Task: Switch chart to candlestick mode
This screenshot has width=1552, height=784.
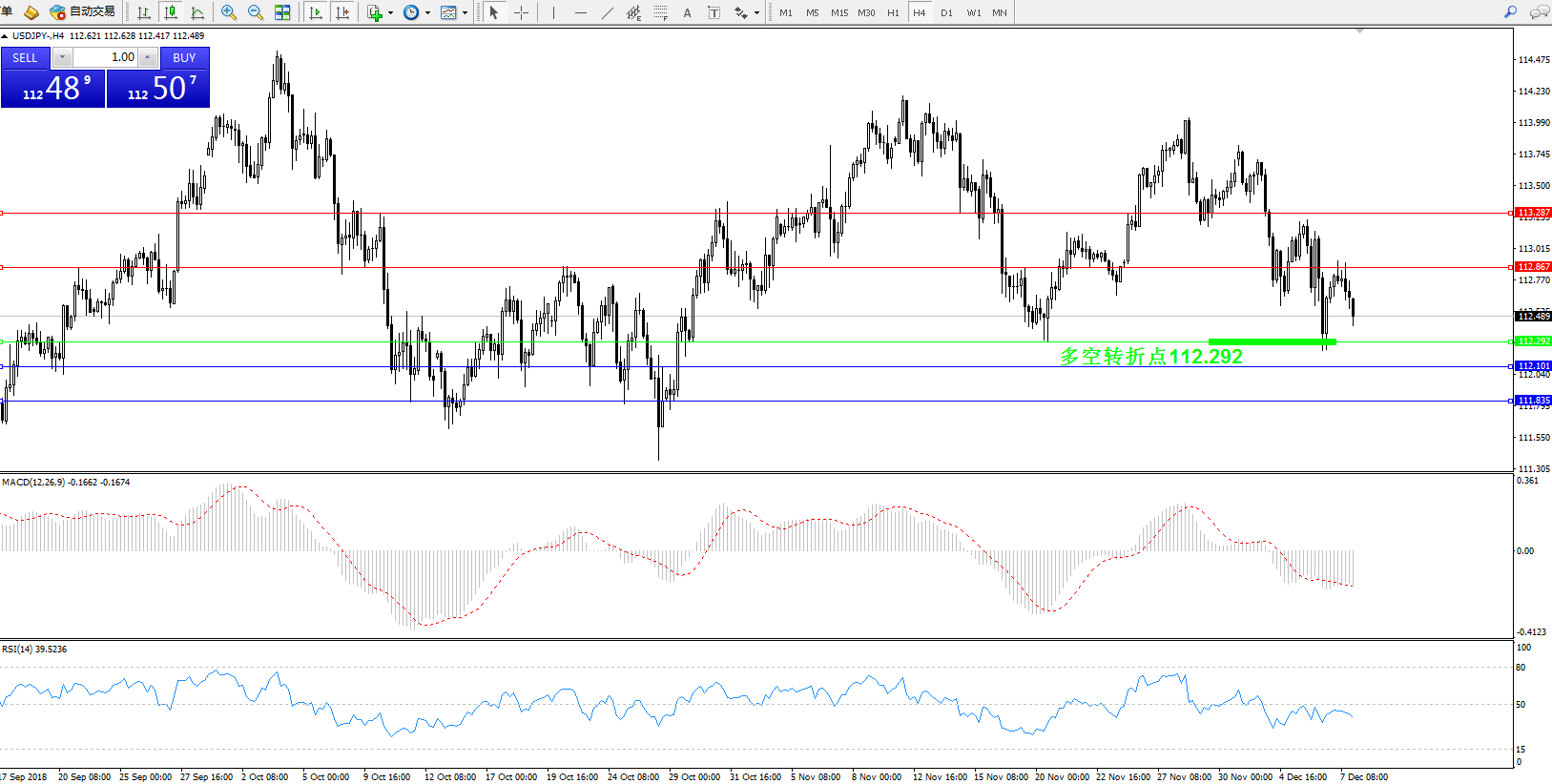Action: 171,12
